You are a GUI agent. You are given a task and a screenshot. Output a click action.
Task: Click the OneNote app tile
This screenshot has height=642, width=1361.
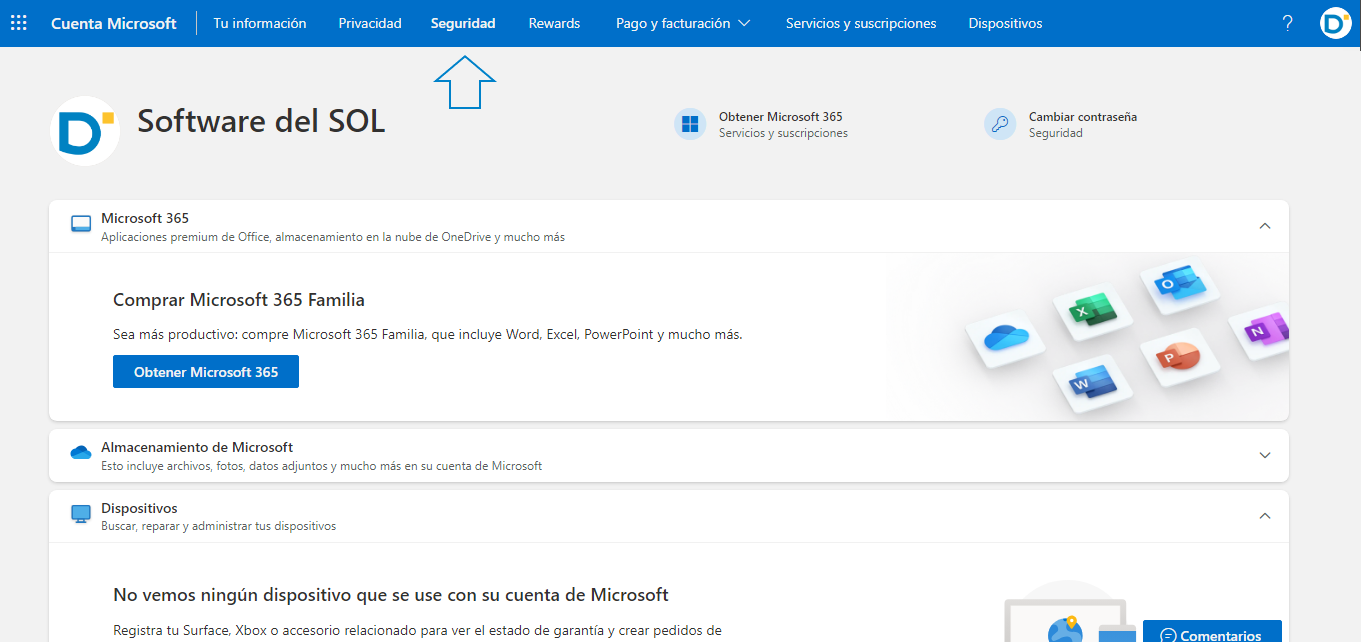(x=1262, y=330)
